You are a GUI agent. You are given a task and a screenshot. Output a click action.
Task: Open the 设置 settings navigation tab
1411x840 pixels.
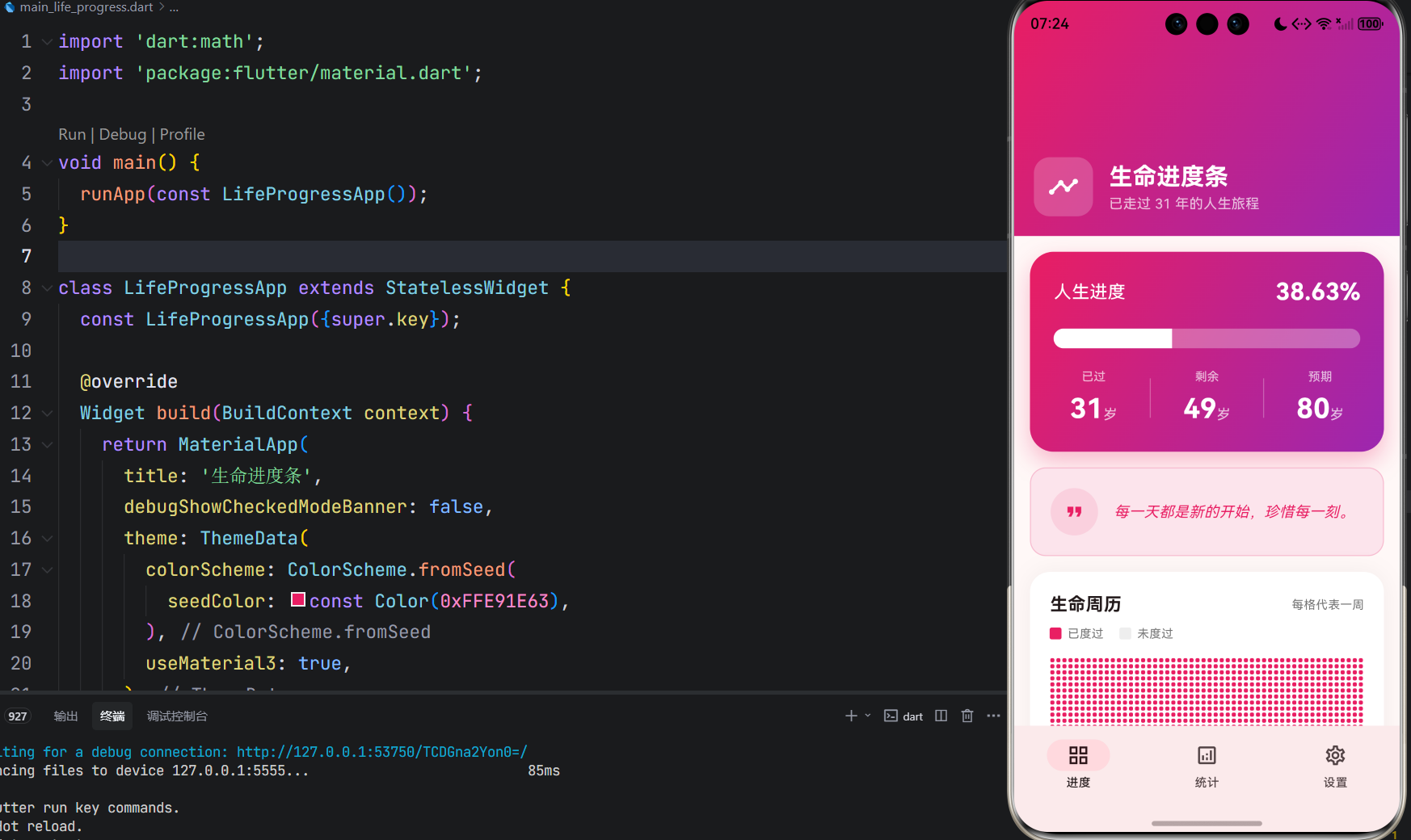[1335, 765]
